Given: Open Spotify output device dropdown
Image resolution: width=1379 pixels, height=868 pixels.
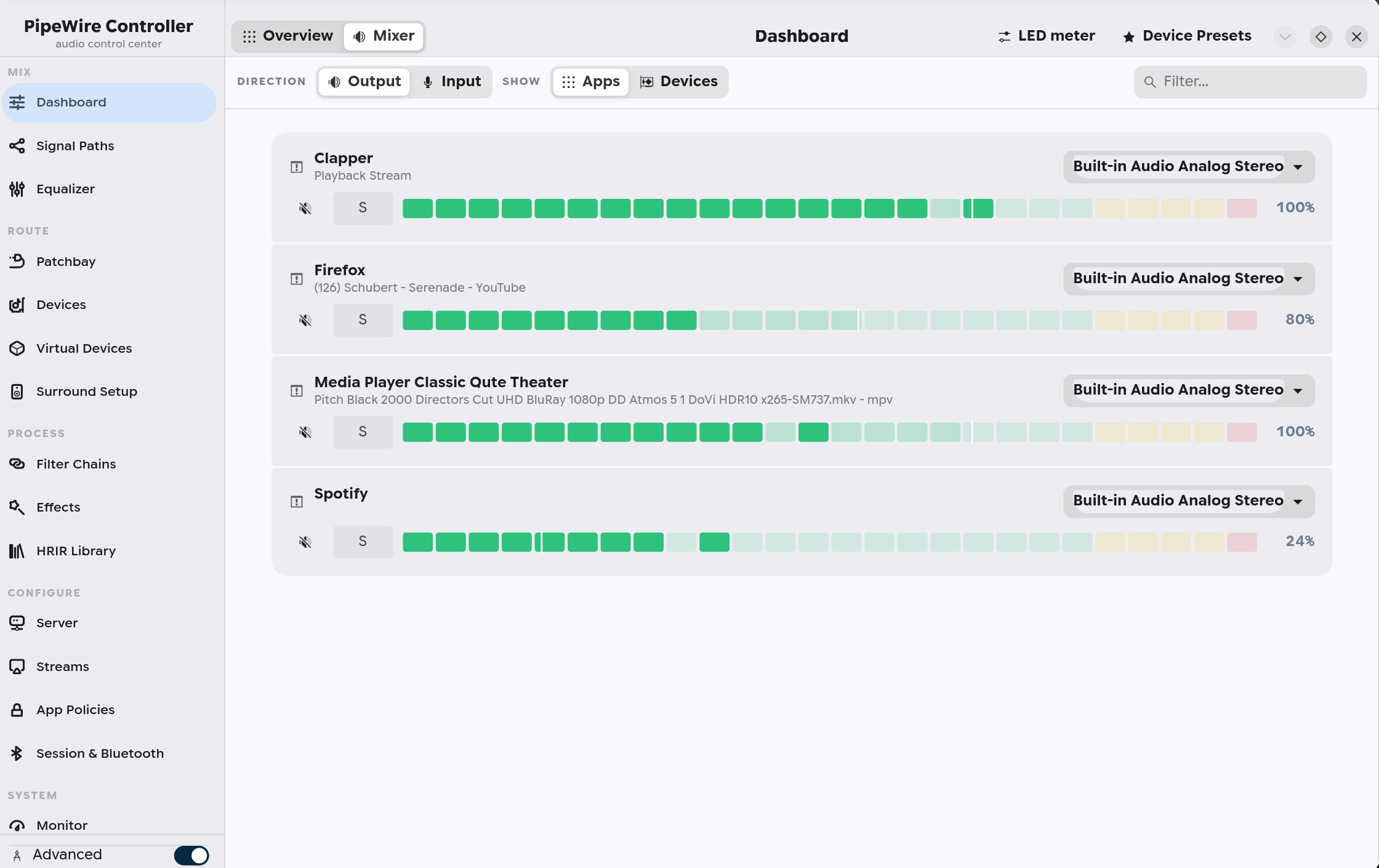Looking at the screenshot, I should coord(1189,501).
